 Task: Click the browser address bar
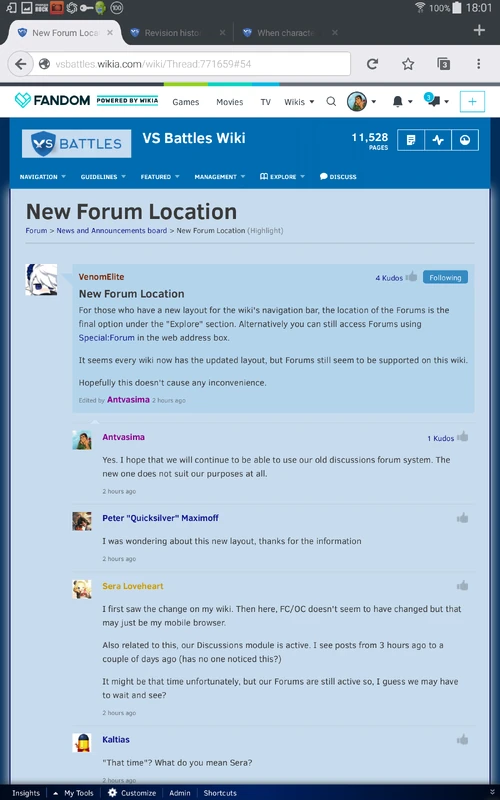(191, 64)
